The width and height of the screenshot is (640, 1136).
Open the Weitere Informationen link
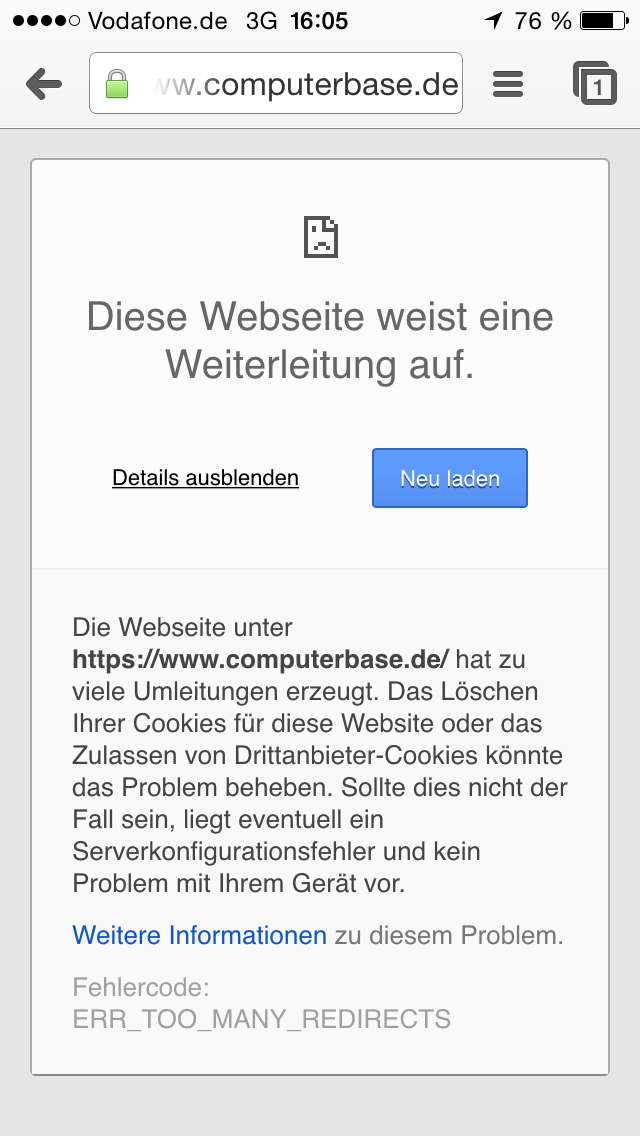199,935
